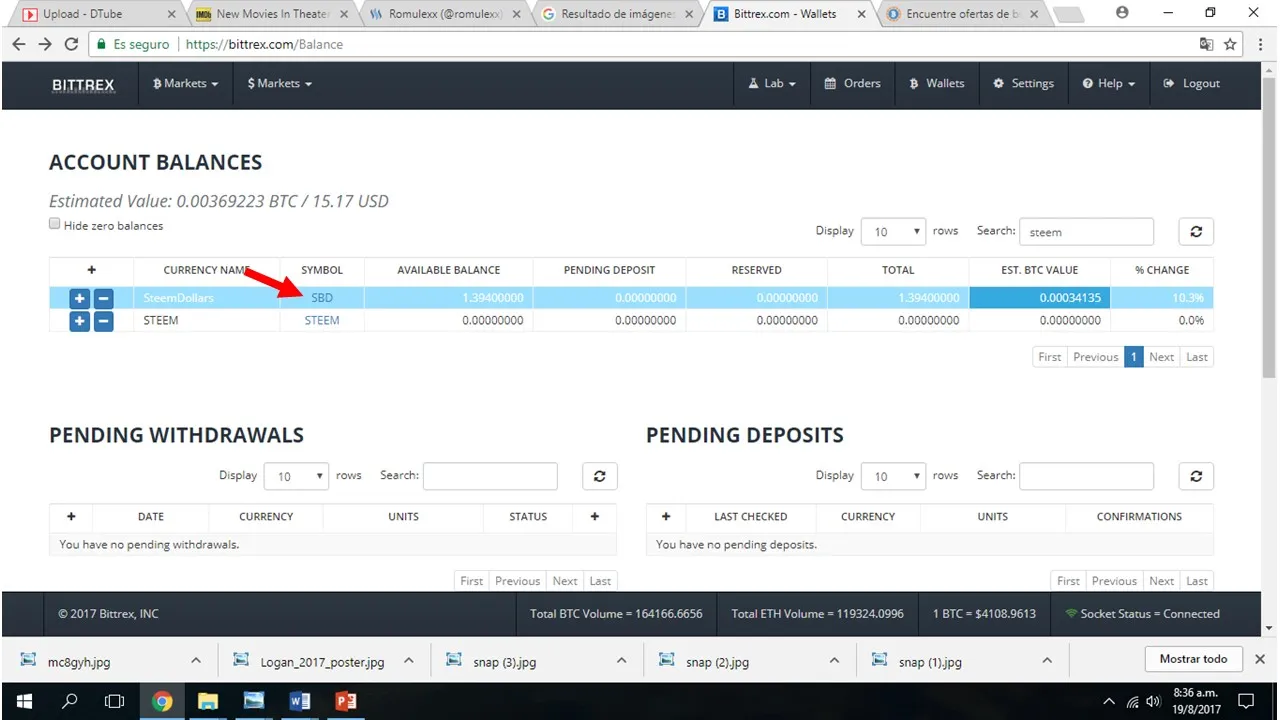Image resolution: width=1280 pixels, height=720 pixels.
Task: Open the Wallets page
Action: (936, 84)
